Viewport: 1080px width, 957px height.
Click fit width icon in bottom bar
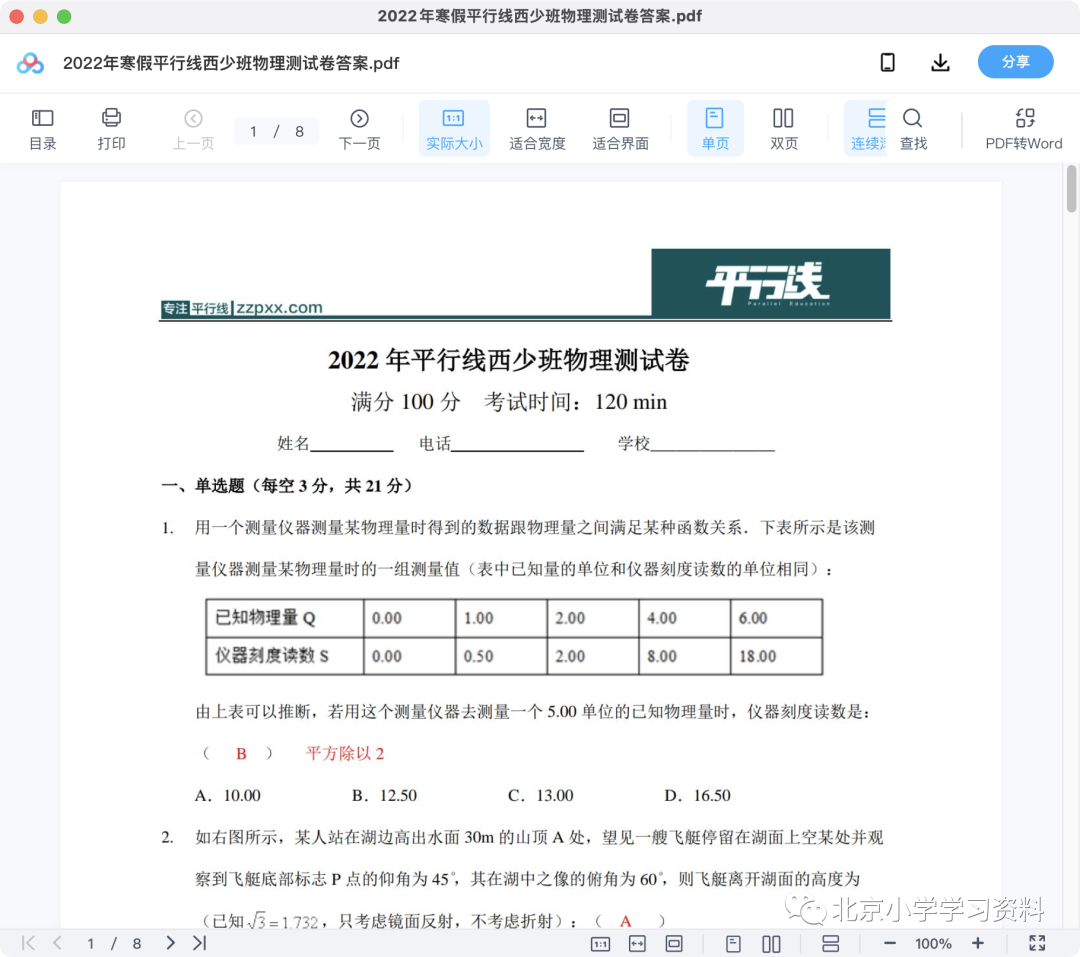click(638, 944)
